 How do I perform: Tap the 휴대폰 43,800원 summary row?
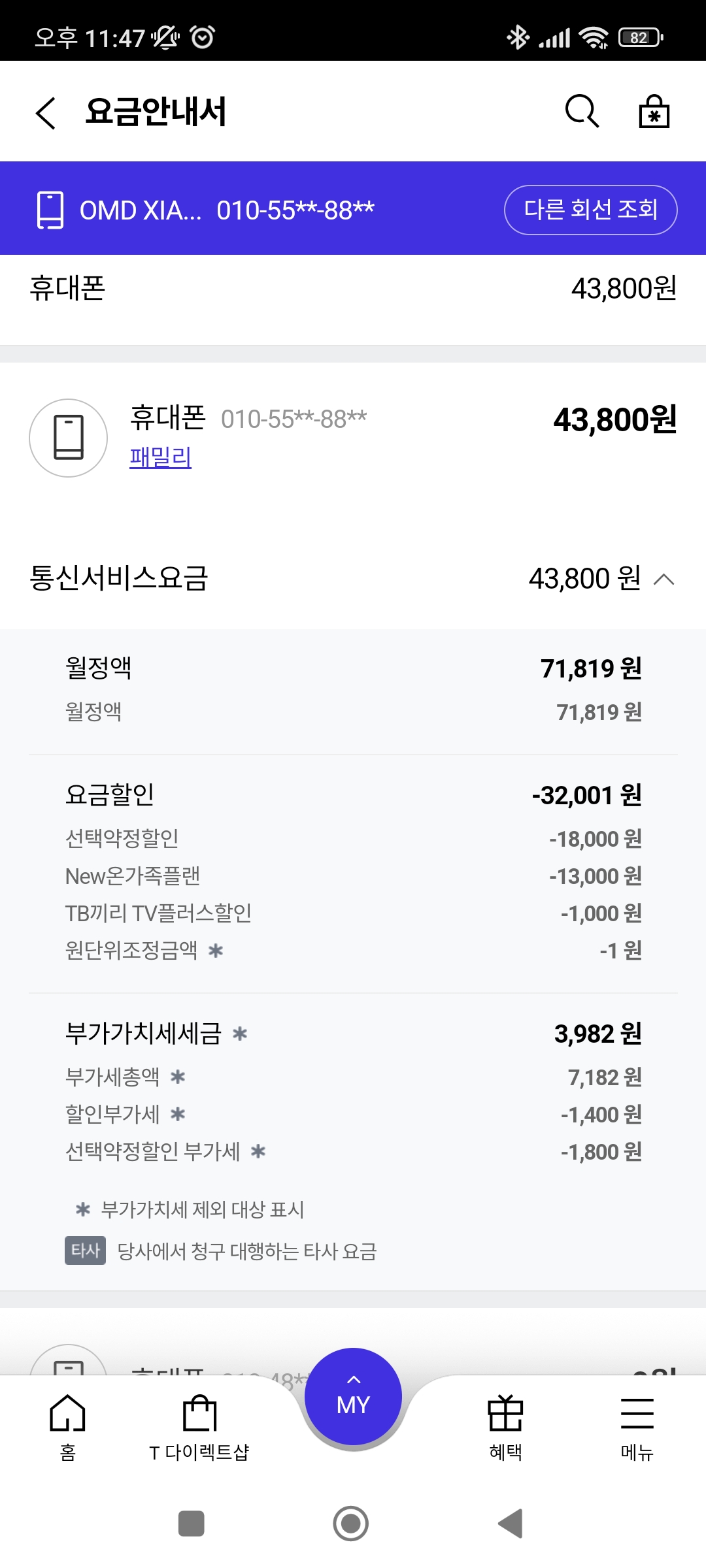[353, 288]
